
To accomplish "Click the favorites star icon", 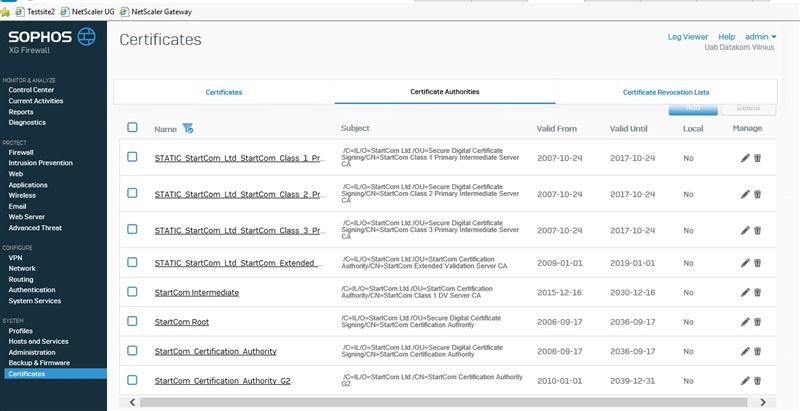I will pyautogui.click(x=5, y=11).
